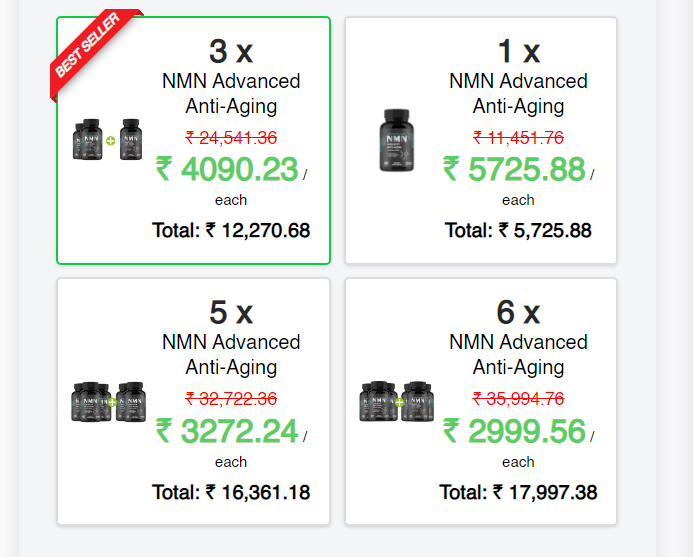Click the struck-through ₹ 24,541.36 price

231,137
